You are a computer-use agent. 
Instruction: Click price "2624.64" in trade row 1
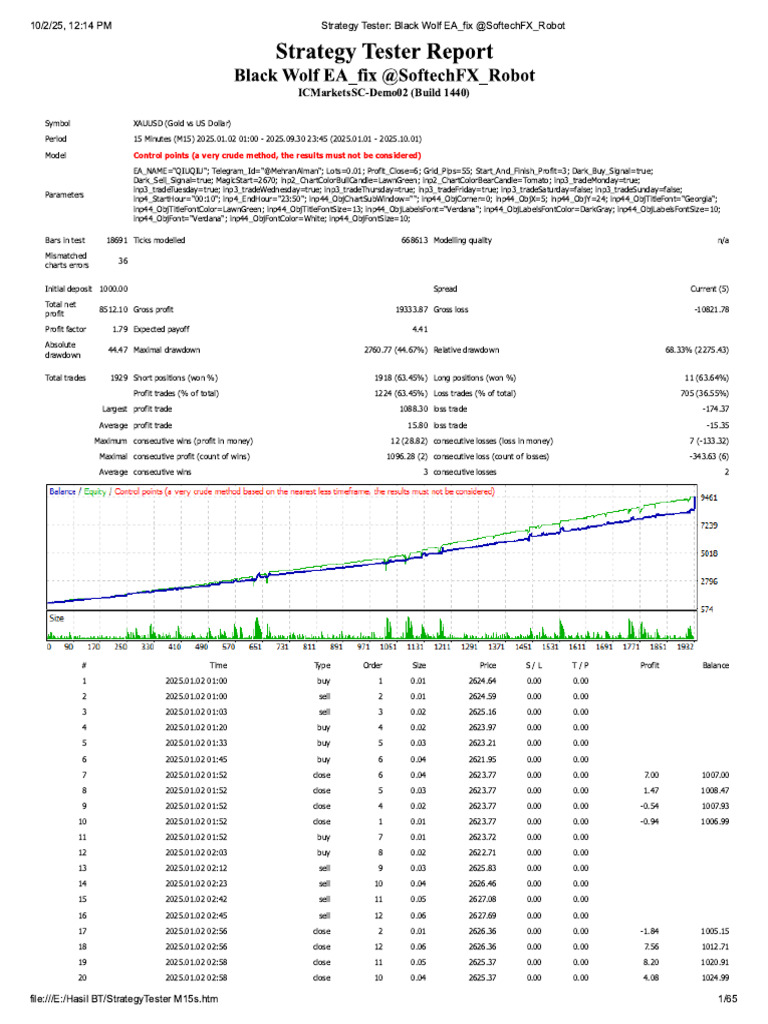482,681
